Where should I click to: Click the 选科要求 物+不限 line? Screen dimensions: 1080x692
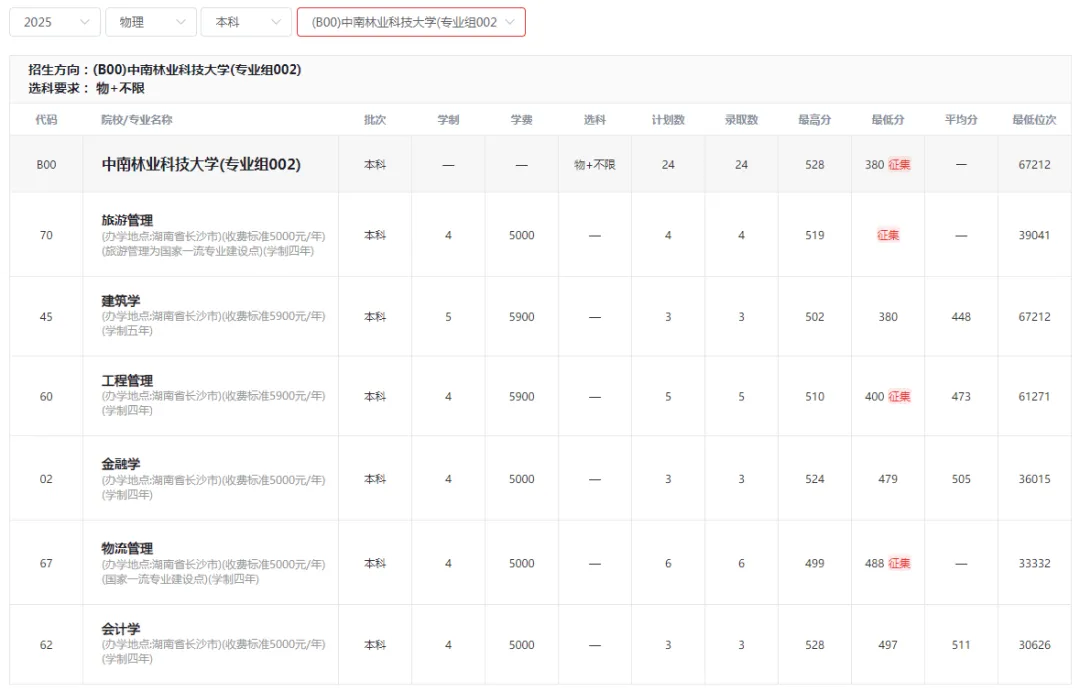coord(87,88)
